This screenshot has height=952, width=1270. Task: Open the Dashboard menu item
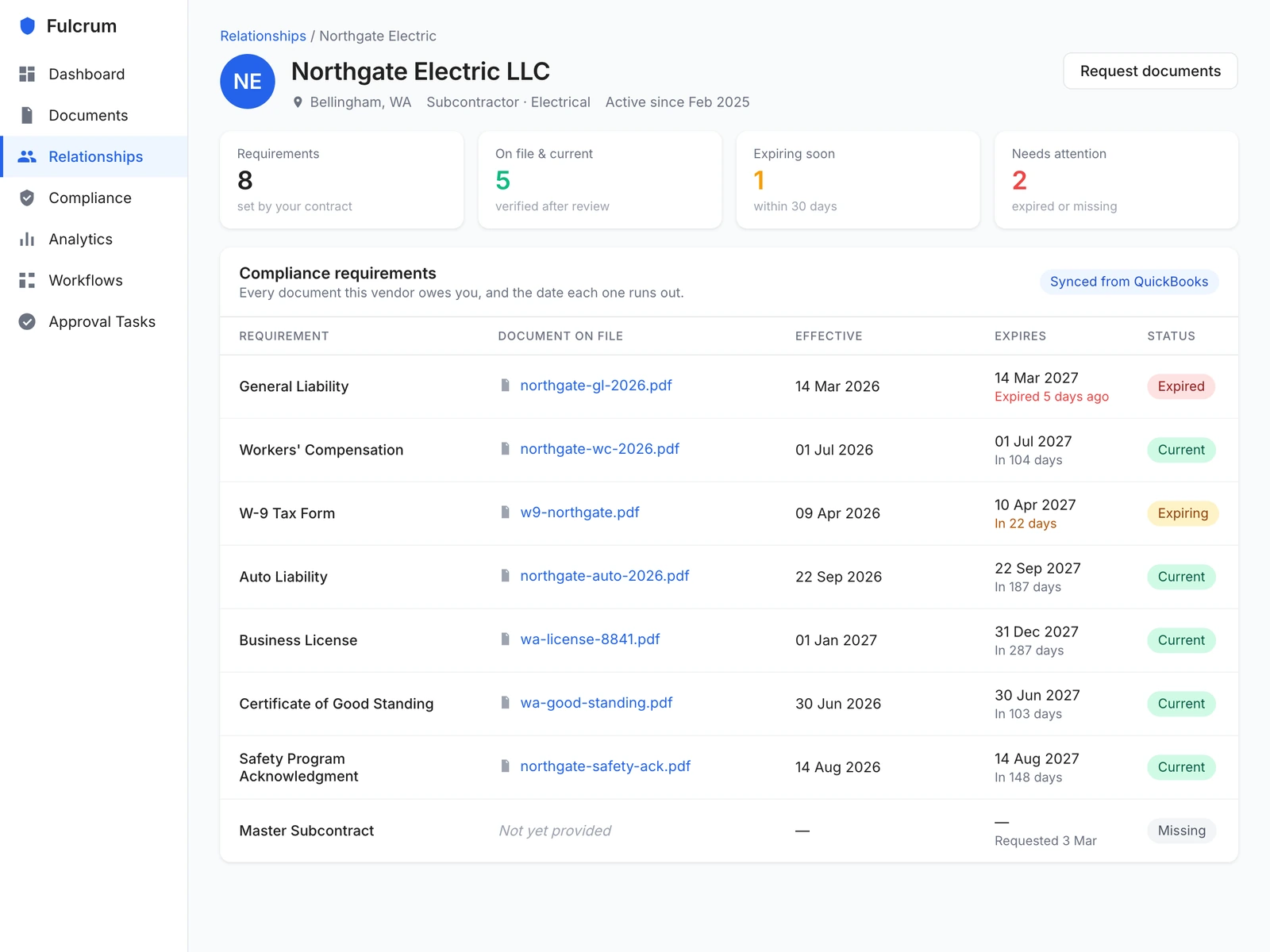tap(94, 74)
